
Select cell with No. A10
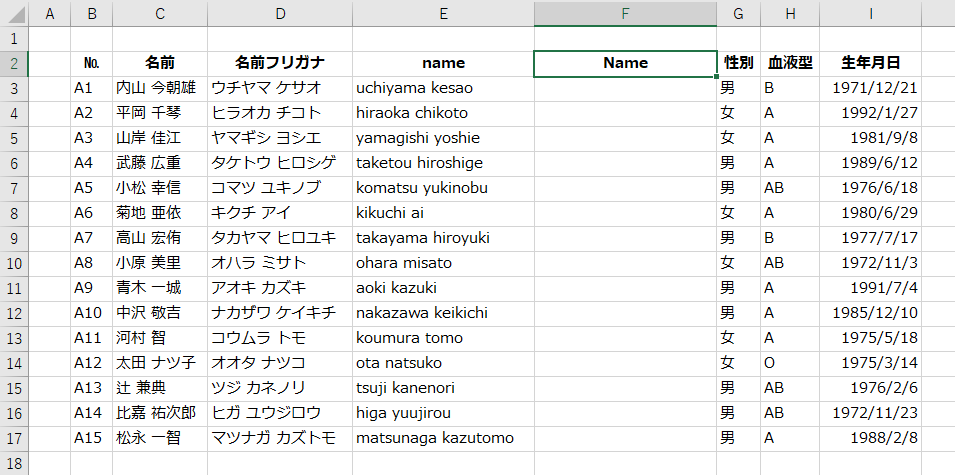point(92,313)
